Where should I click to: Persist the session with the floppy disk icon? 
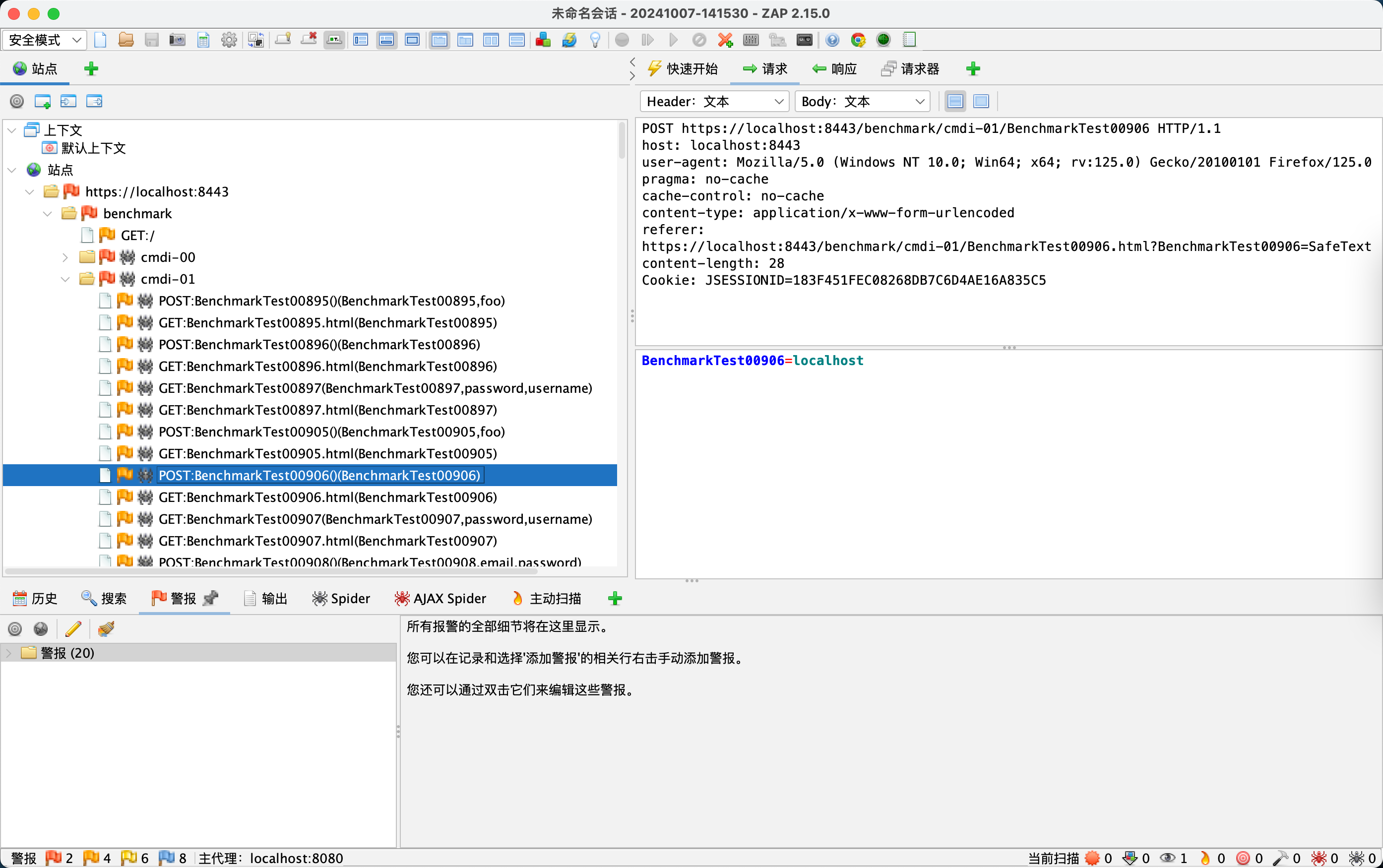click(152, 40)
